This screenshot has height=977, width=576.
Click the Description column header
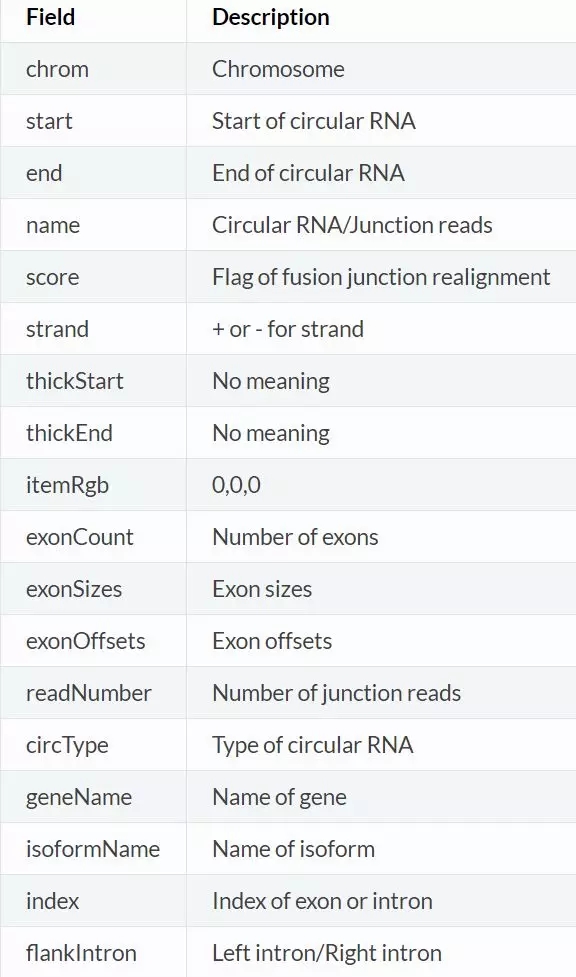pos(271,17)
